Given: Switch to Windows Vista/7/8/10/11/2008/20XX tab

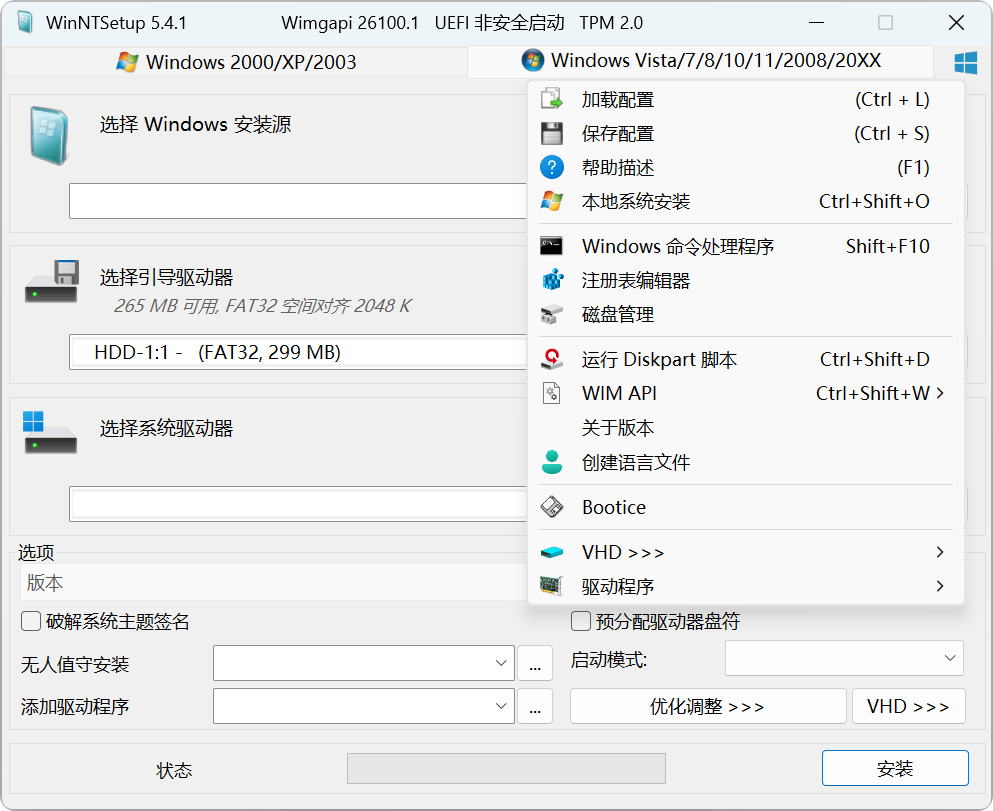Looking at the screenshot, I should [700, 61].
